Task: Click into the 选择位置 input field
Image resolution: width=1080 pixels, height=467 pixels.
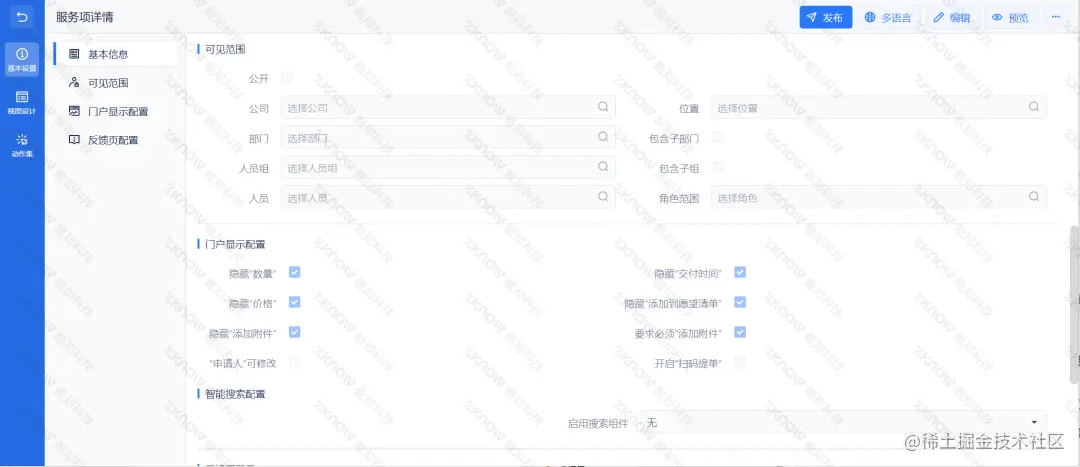Action: pyautogui.click(x=879, y=107)
